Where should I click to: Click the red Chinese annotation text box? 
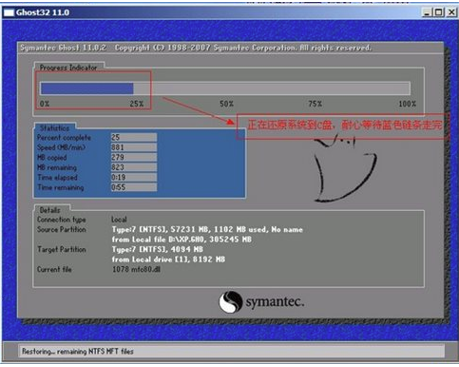tap(343, 126)
